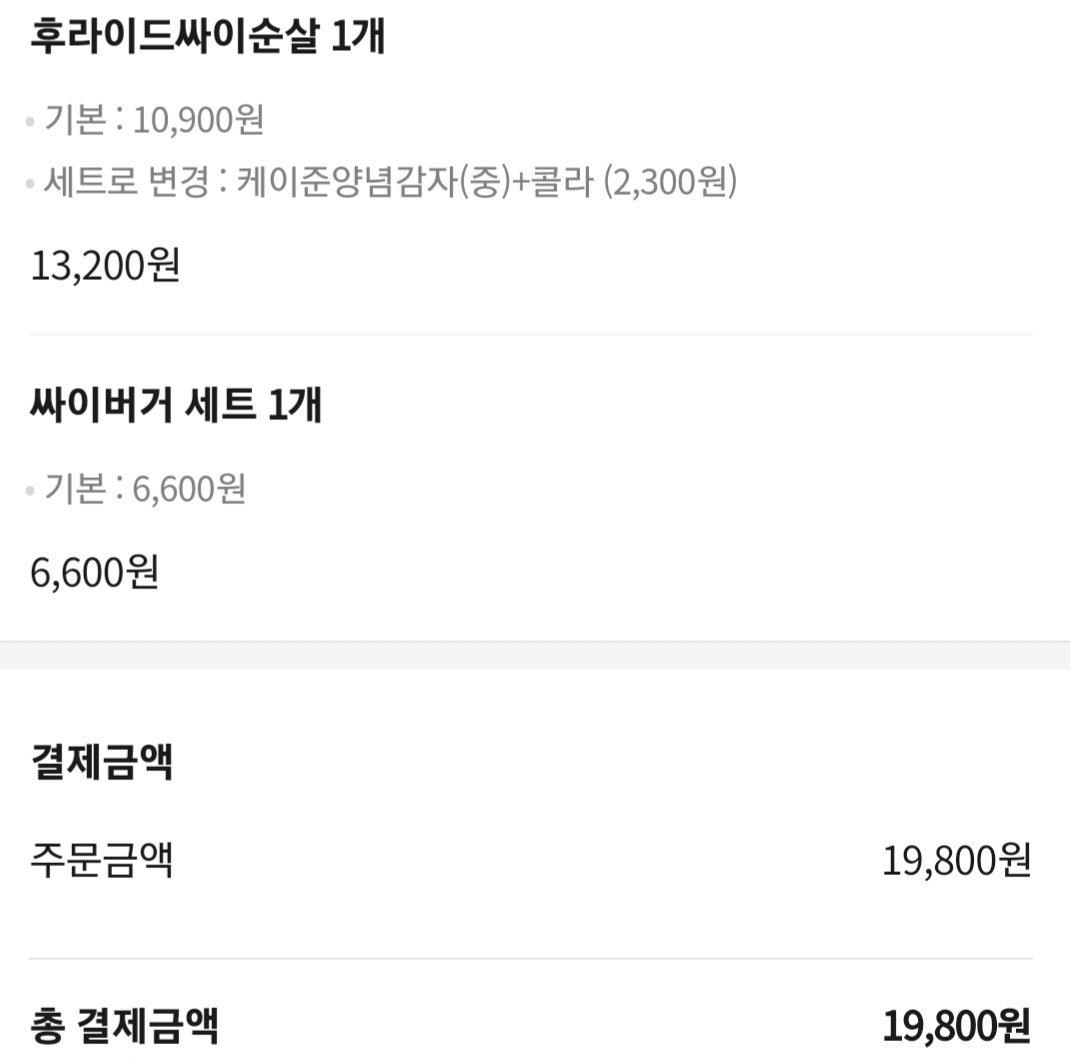Select the 싸이버거 세트 1개 item title
This screenshot has height=1057, width=1070.
tap(176, 404)
